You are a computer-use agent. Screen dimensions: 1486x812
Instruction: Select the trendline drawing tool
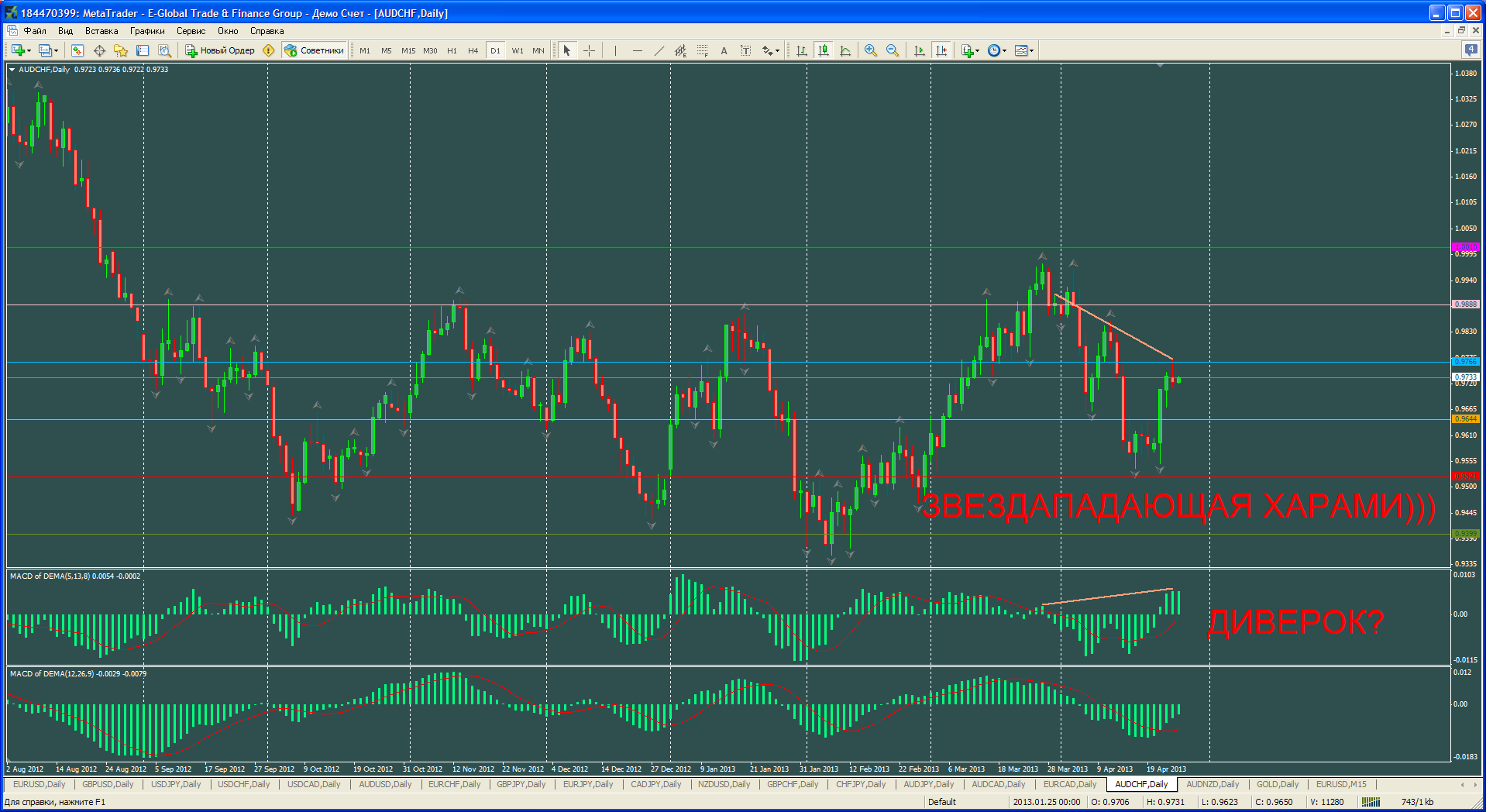(x=659, y=50)
